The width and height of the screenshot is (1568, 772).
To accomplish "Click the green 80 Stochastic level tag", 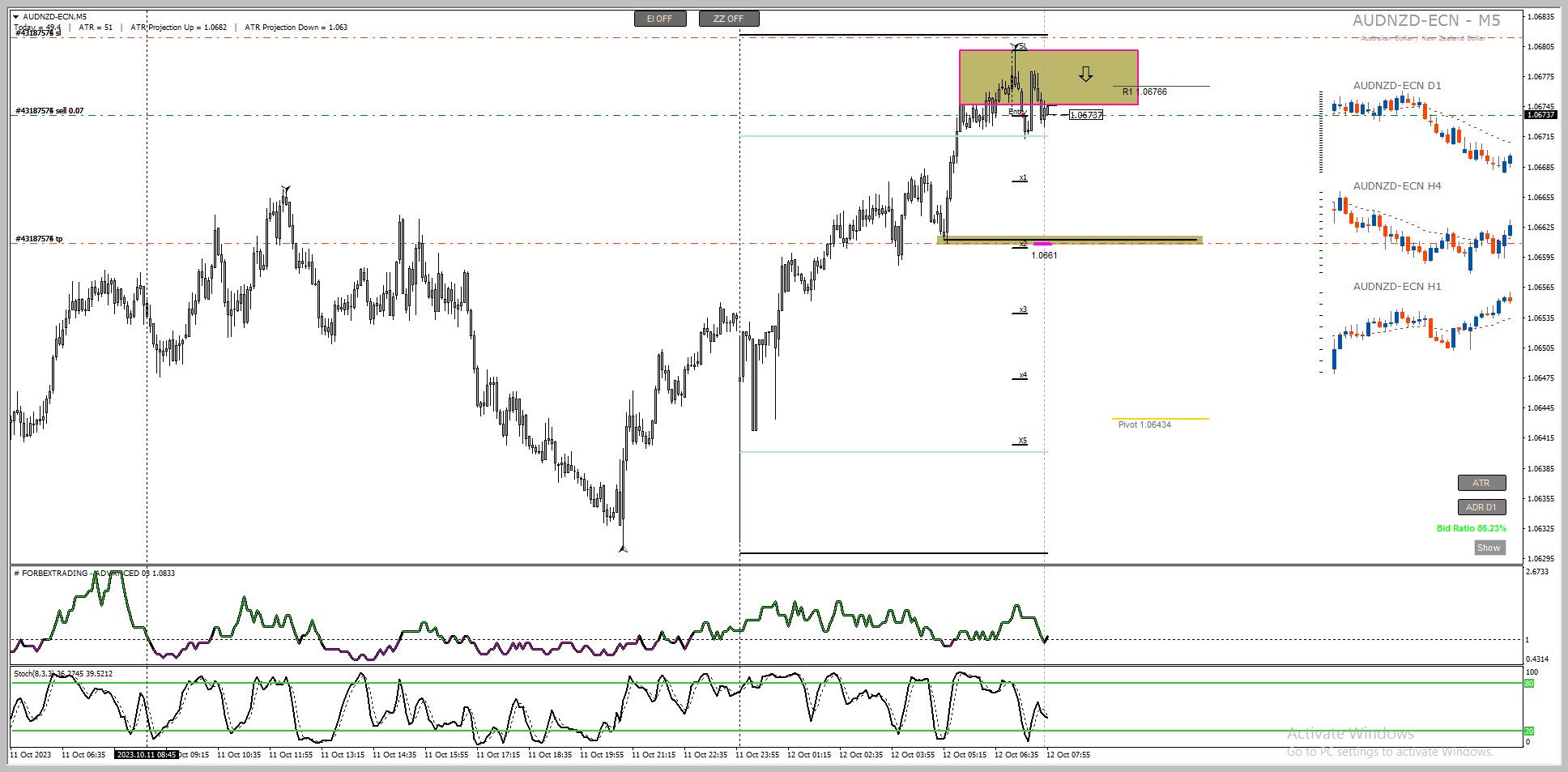I will (x=1529, y=684).
